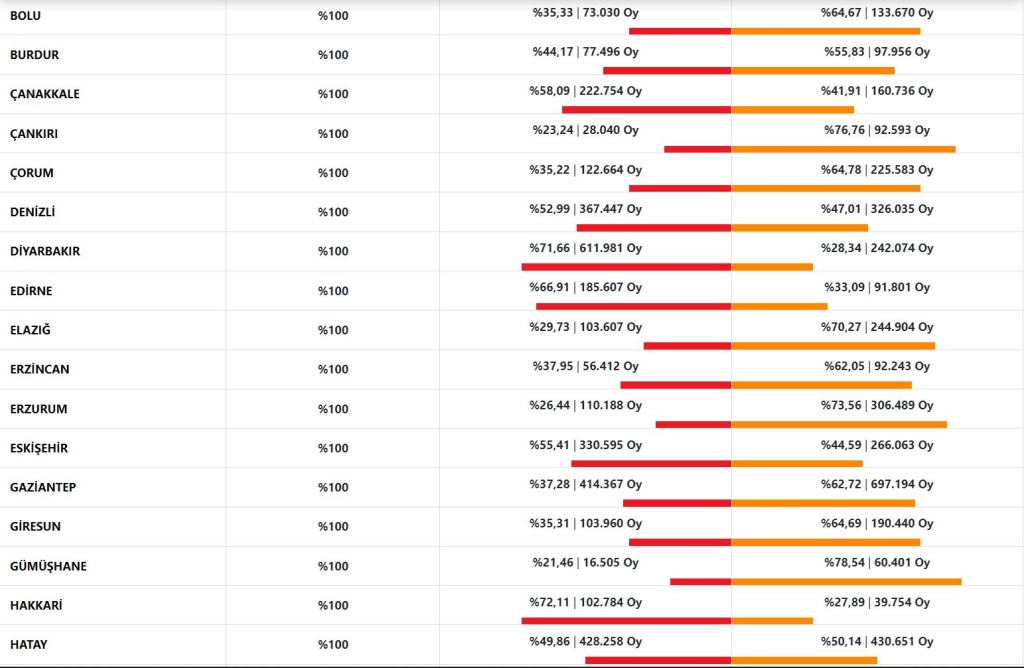Click Hakkari's red result bar

click(x=626, y=621)
